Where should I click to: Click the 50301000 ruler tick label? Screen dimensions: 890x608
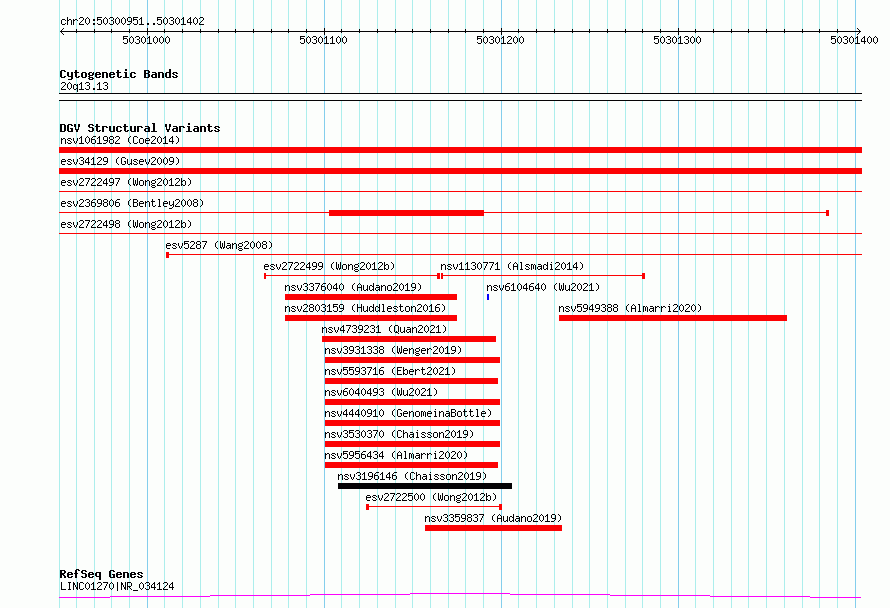point(146,40)
